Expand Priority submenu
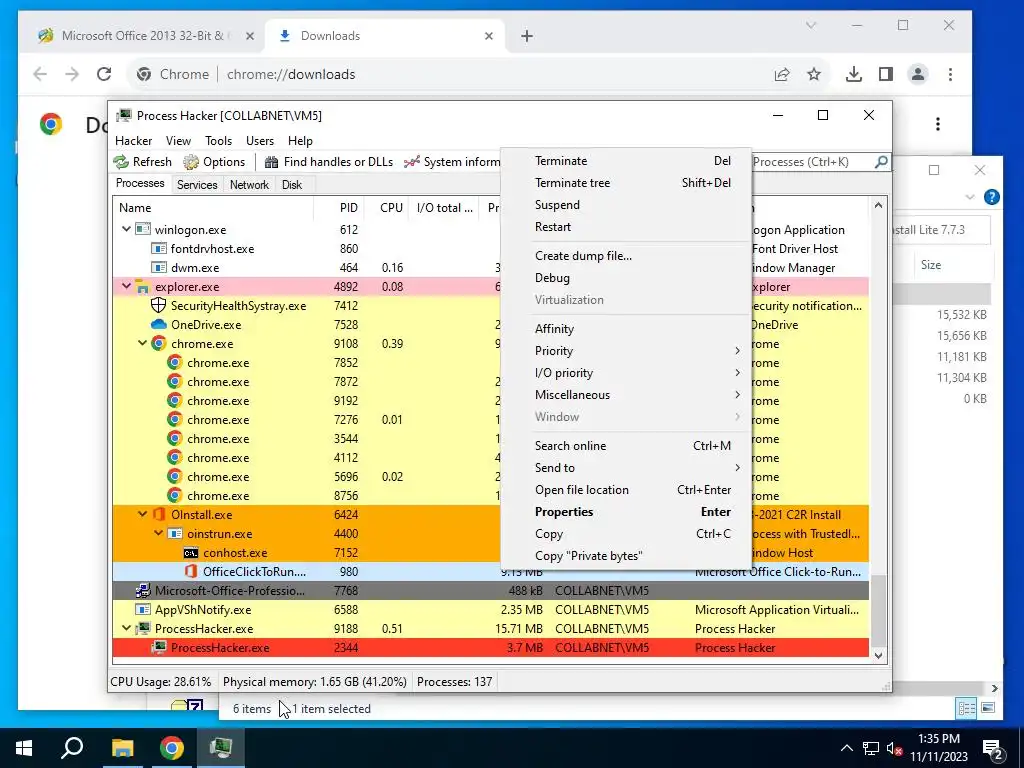1024x768 pixels. pyautogui.click(x=627, y=351)
